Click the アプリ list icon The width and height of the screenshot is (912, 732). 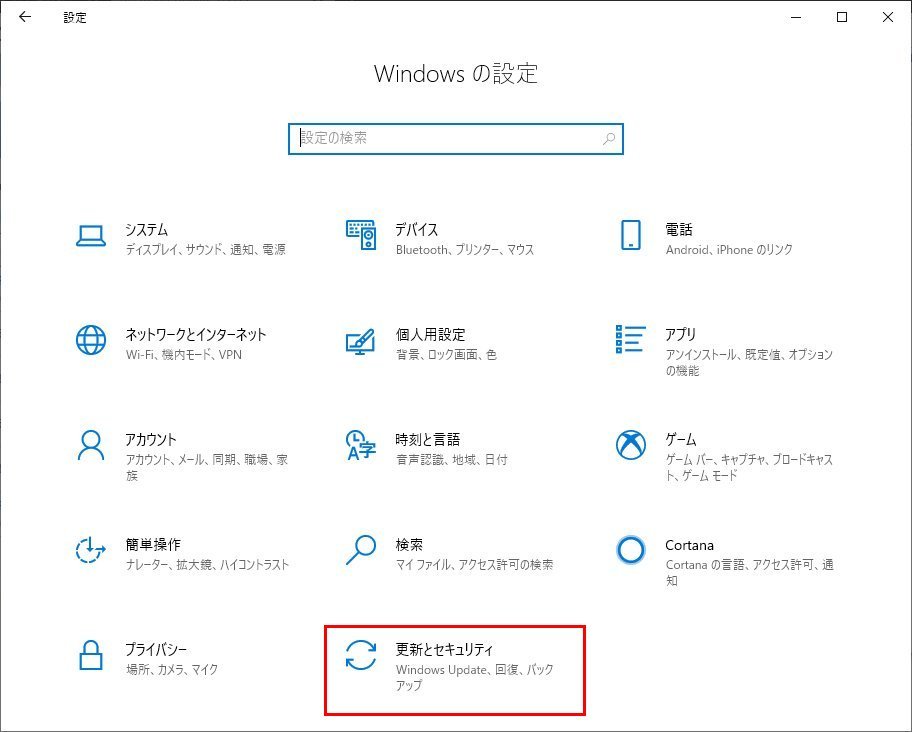pos(630,340)
